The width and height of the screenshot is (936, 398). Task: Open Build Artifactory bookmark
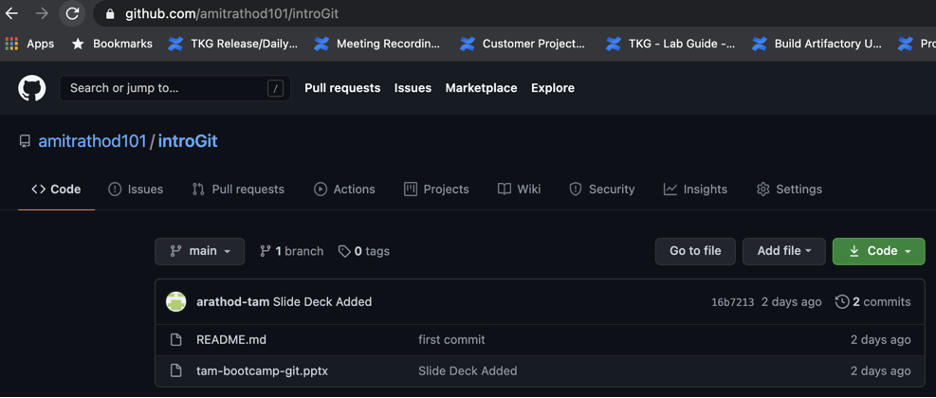pyautogui.click(x=816, y=44)
